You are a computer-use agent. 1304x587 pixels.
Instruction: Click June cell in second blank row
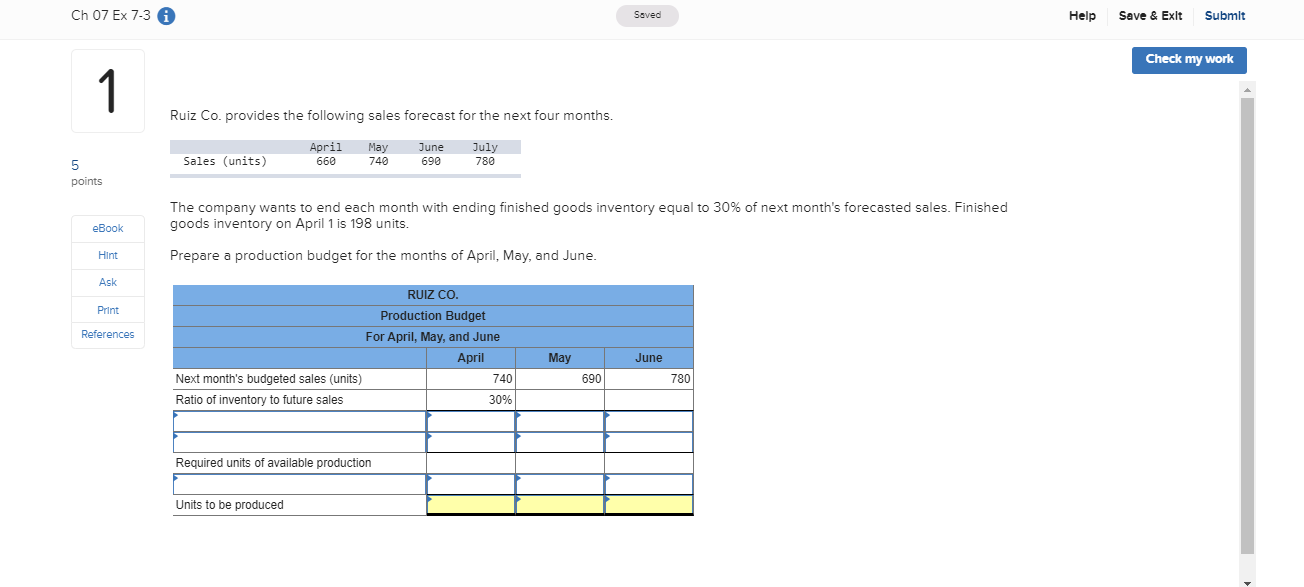point(649,442)
